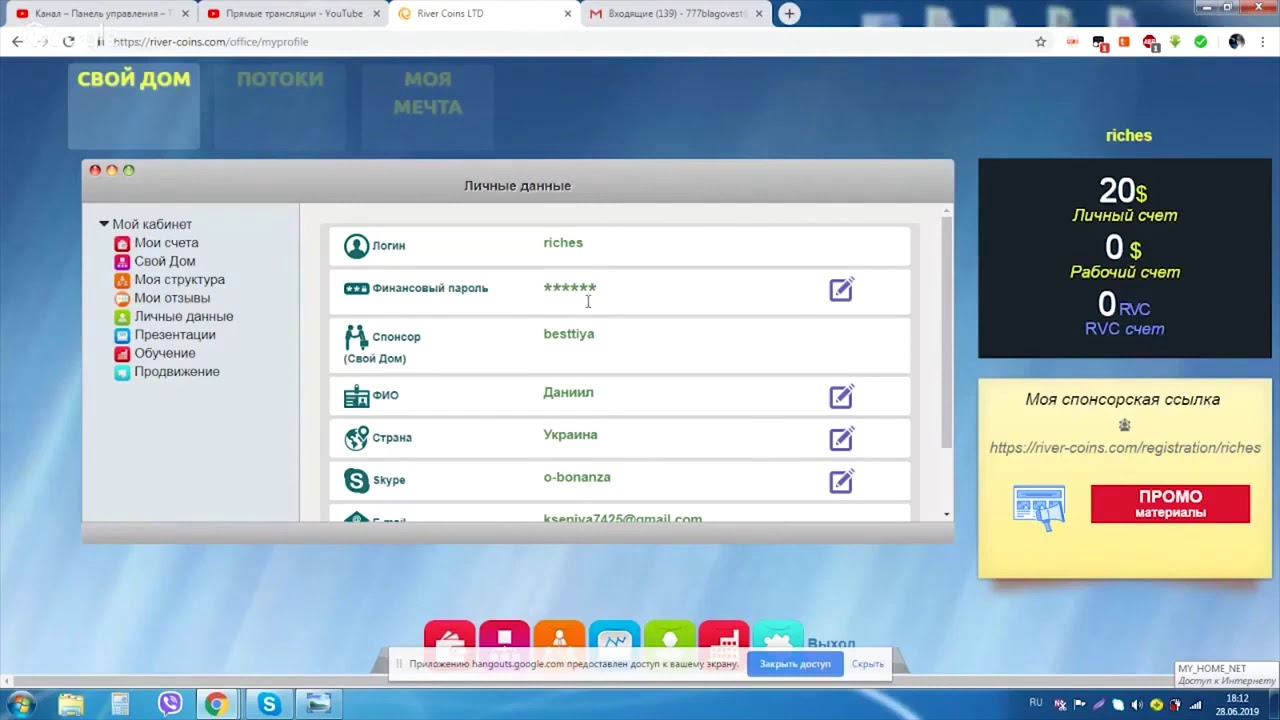Screen dimensions: 1280x720
Task: Open the teal gear icon in the dock
Action: pyautogui.click(x=778, y=637)
